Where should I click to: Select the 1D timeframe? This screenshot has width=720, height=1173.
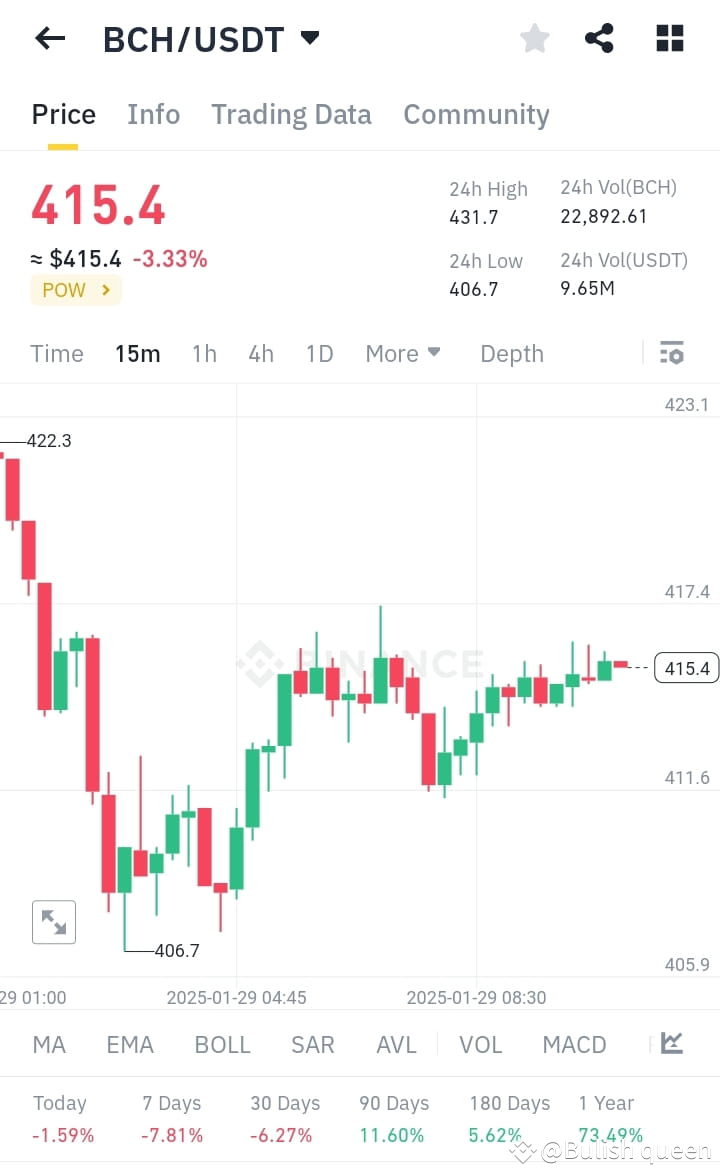pyautogui.click(x=319, y=353)
